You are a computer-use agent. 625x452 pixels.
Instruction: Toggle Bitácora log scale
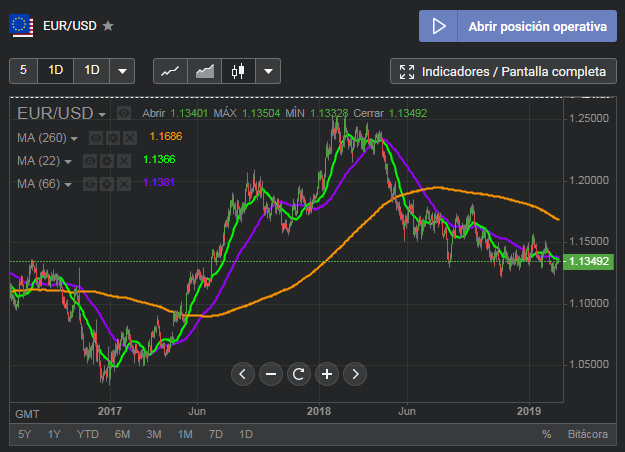pos(588,434)
